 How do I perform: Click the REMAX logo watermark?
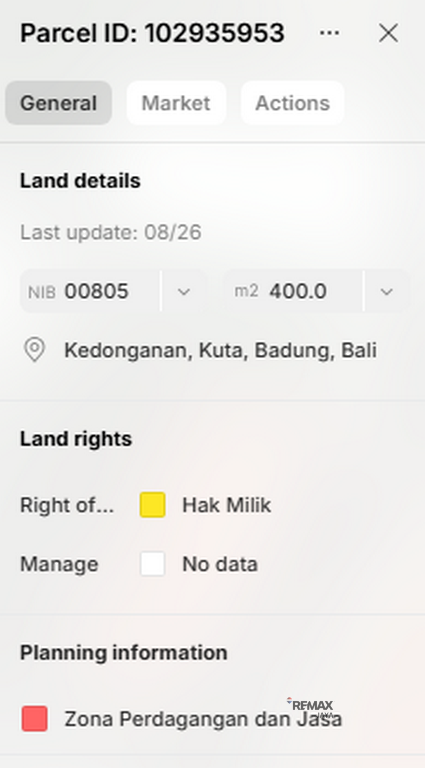[x=311, y=705]
